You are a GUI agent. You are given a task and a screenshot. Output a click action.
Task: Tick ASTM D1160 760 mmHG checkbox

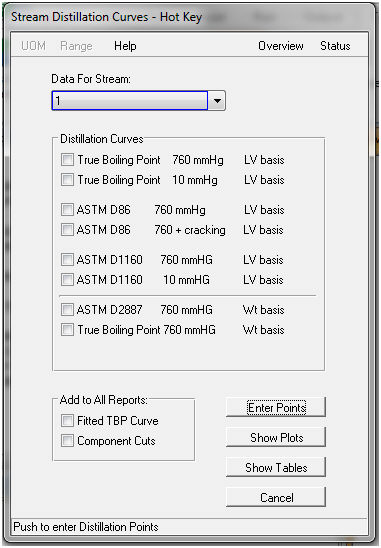coord(67,260)
